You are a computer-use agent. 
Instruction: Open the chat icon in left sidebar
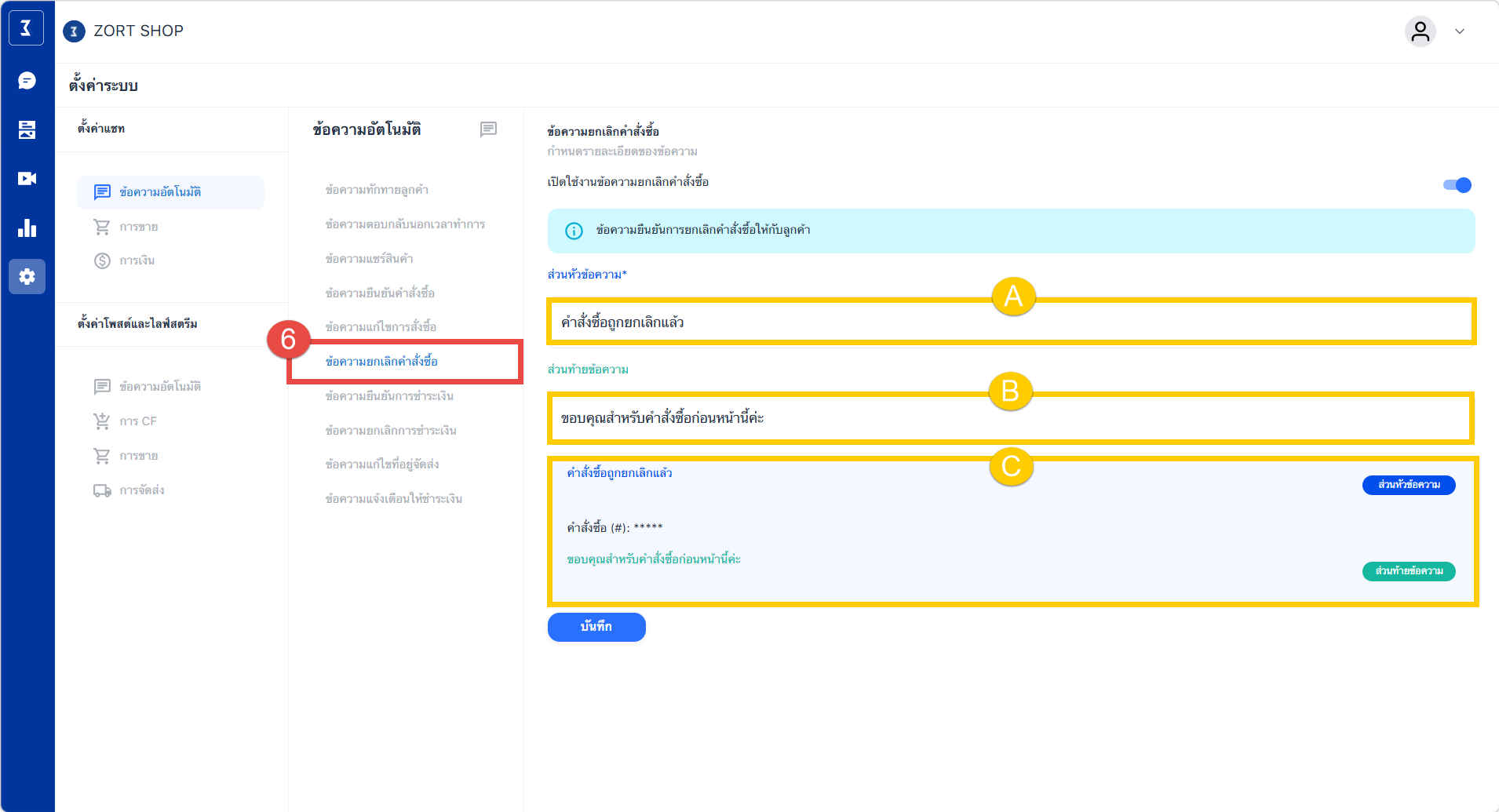coord(27,81)
